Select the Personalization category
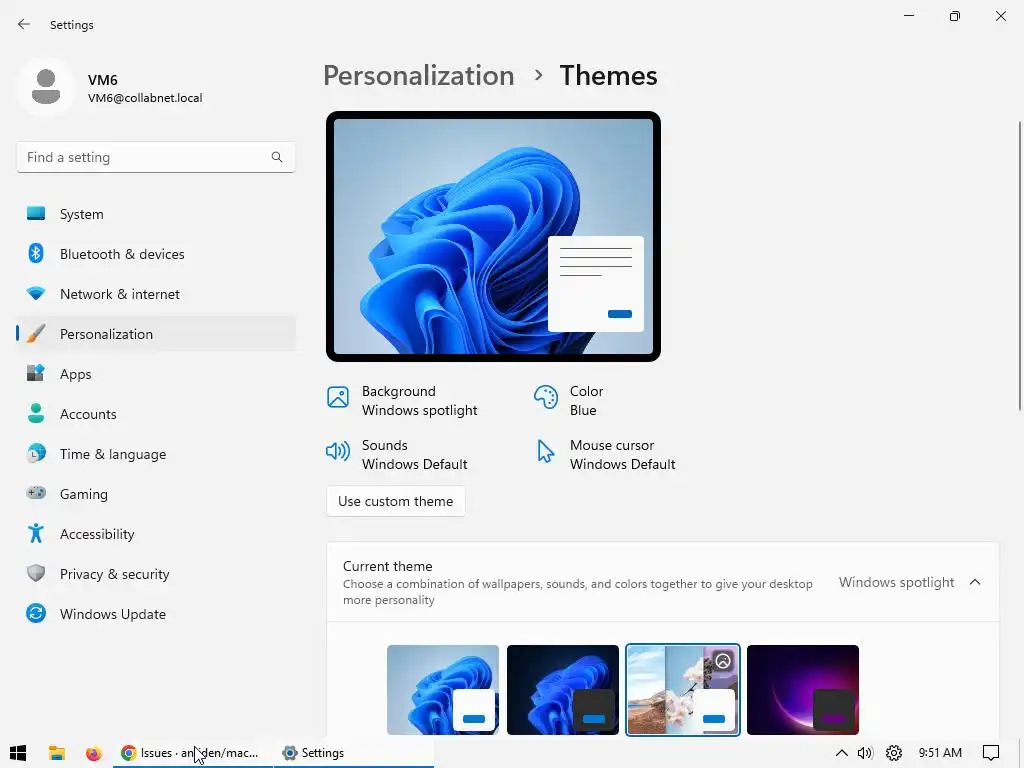Viewport: 1024px width, 768px height. pyautogui.click(x=155, y=334)
